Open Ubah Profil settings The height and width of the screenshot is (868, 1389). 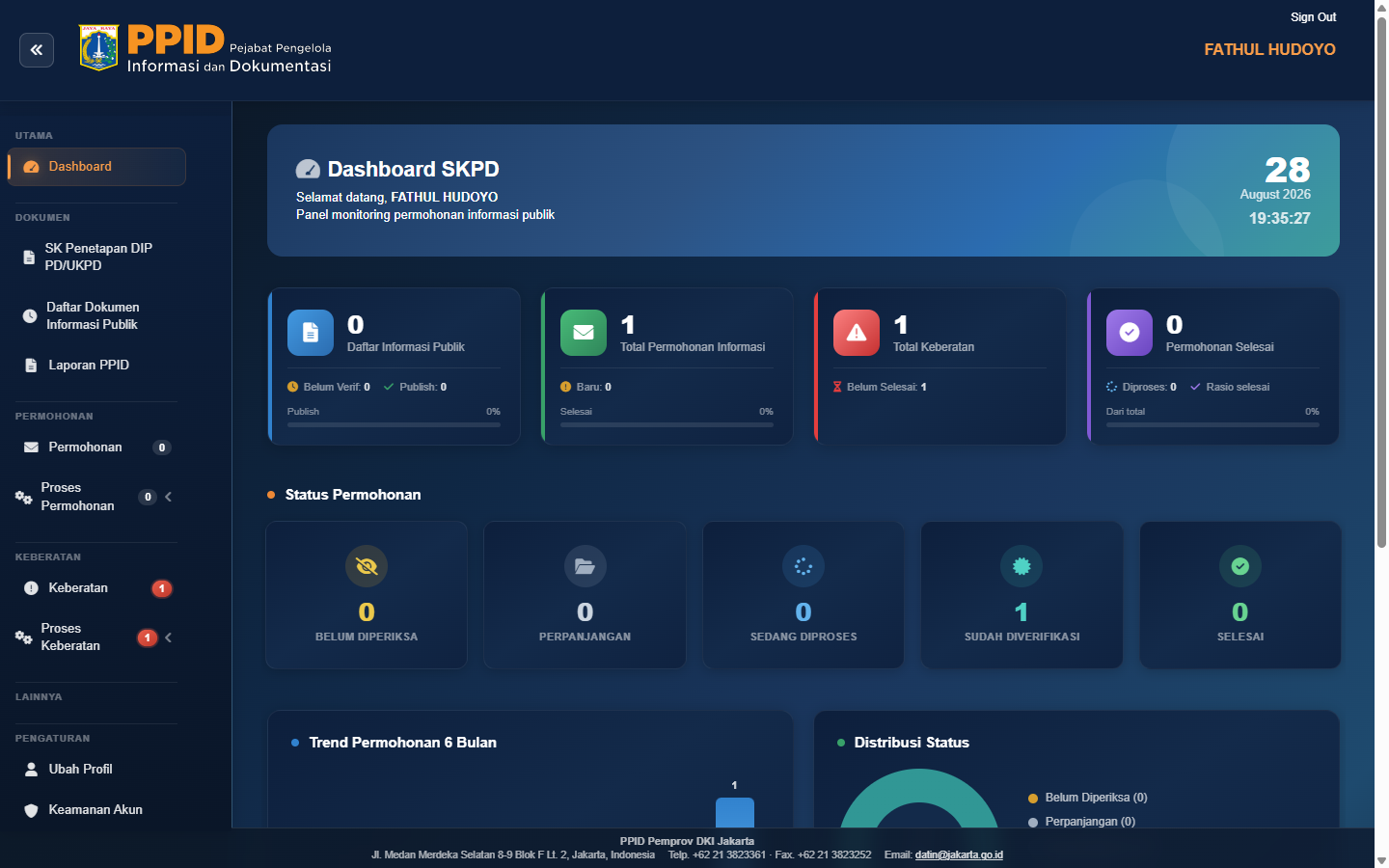(96, 770)
